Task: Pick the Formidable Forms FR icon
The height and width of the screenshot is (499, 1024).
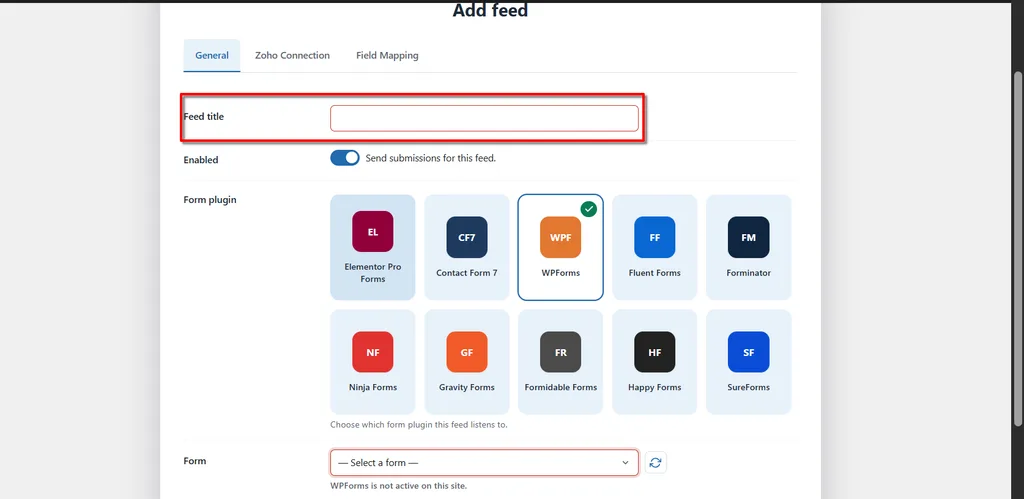Action: (560, 352)
